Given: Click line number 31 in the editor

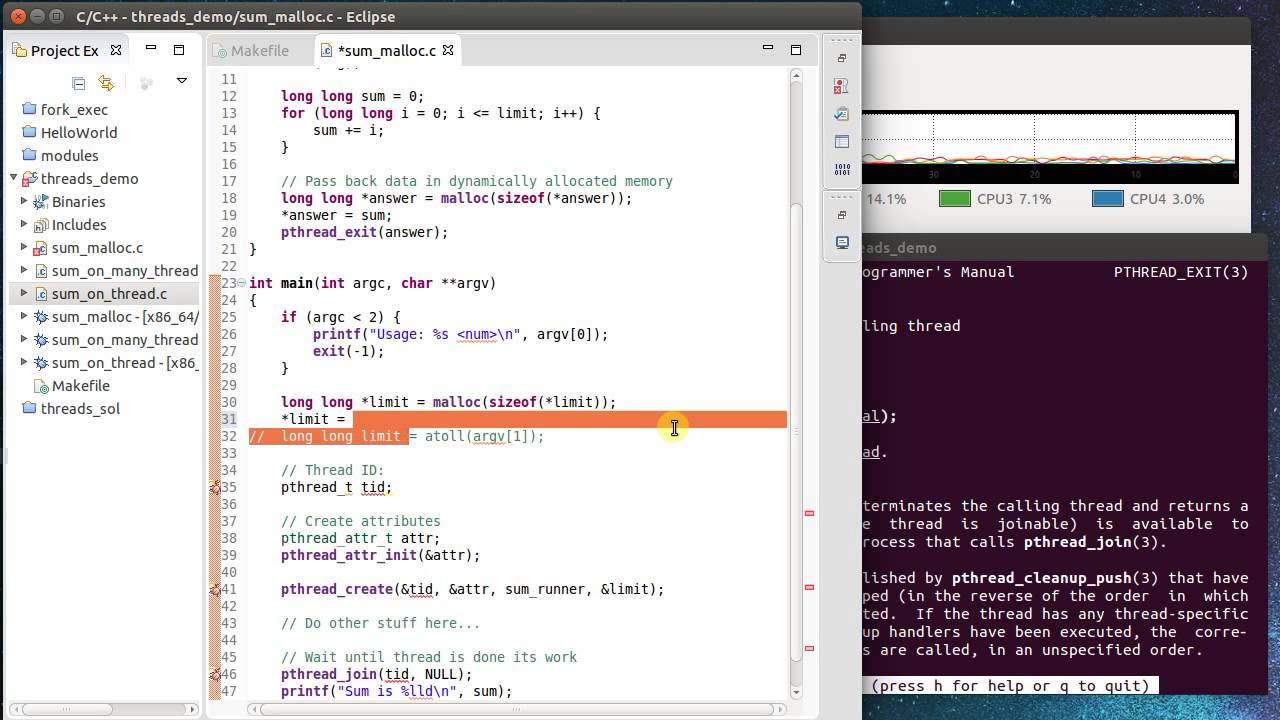Looking at the screenshot, I should pos(228,419).
